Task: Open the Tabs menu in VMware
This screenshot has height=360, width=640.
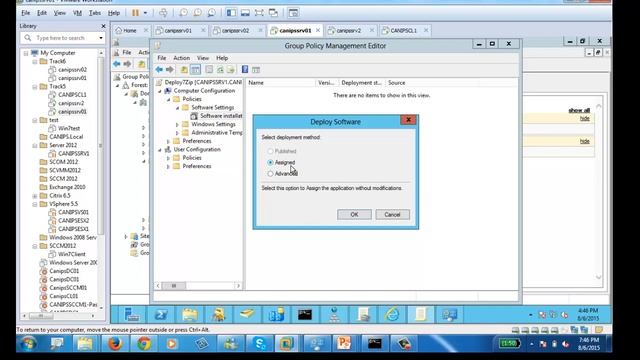Action: coord(95,13)
